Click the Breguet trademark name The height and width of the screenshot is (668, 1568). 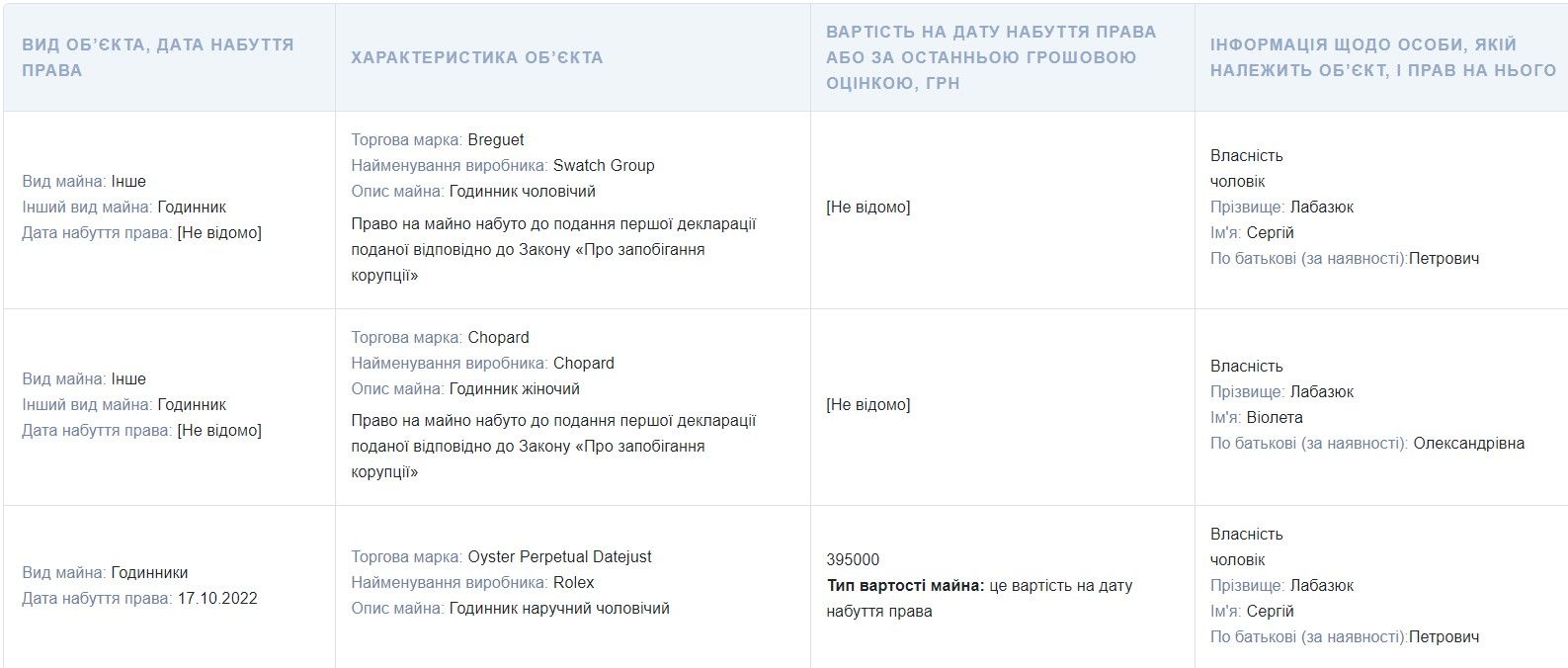[496, 139]
